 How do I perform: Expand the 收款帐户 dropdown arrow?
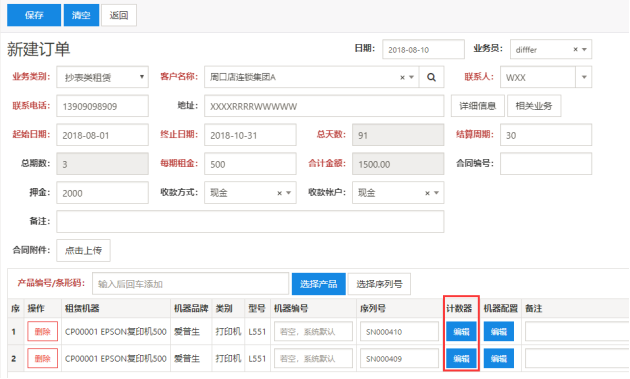tap(436, 193)
